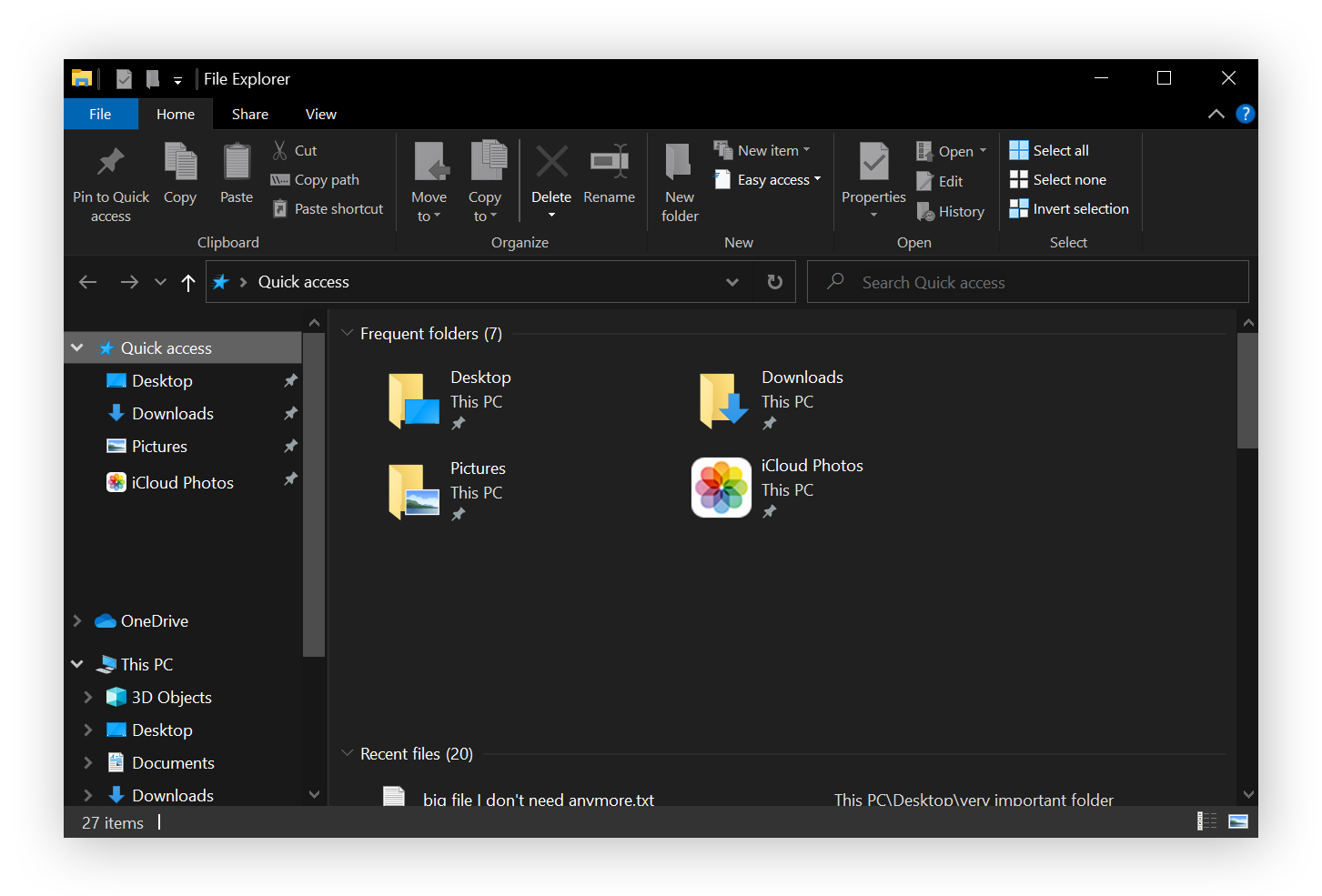Click Quick access in address bar
The width and height of the screenshot is (1322, 896).
click(x=304, y=282)
